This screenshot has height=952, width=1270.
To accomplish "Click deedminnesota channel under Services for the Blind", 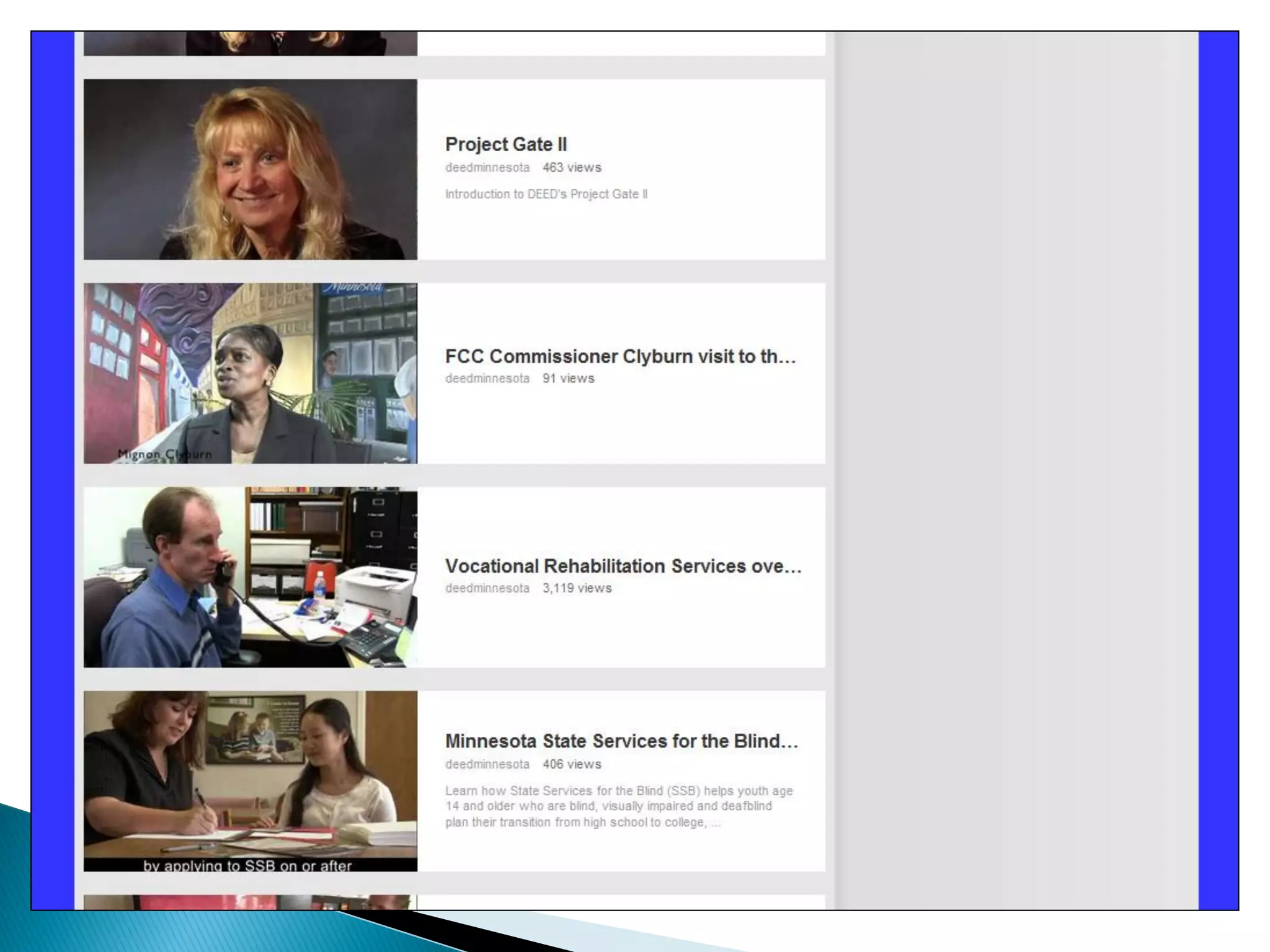I will pos(487,764).
